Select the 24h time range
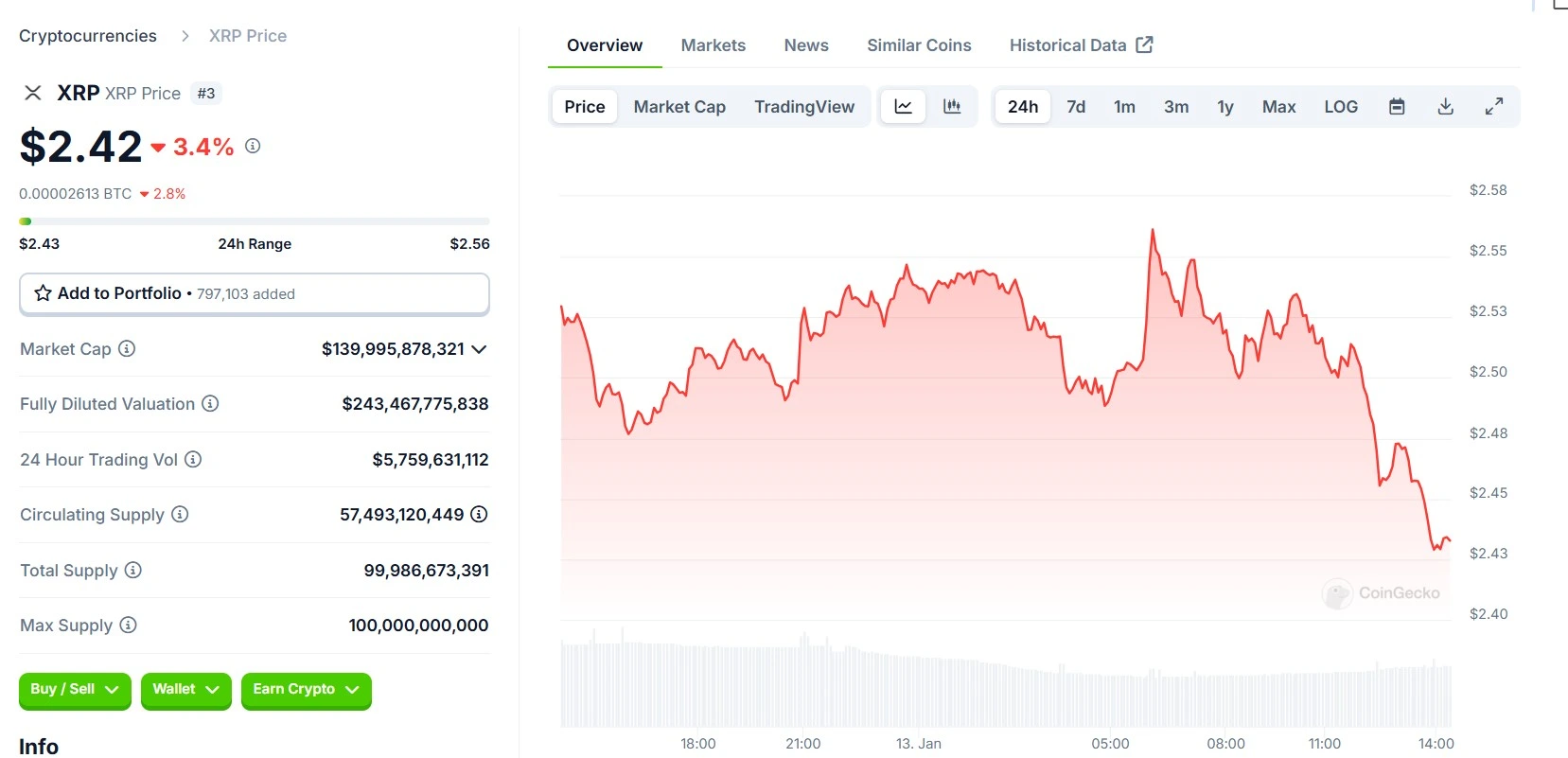 [x=1023, y=107]
